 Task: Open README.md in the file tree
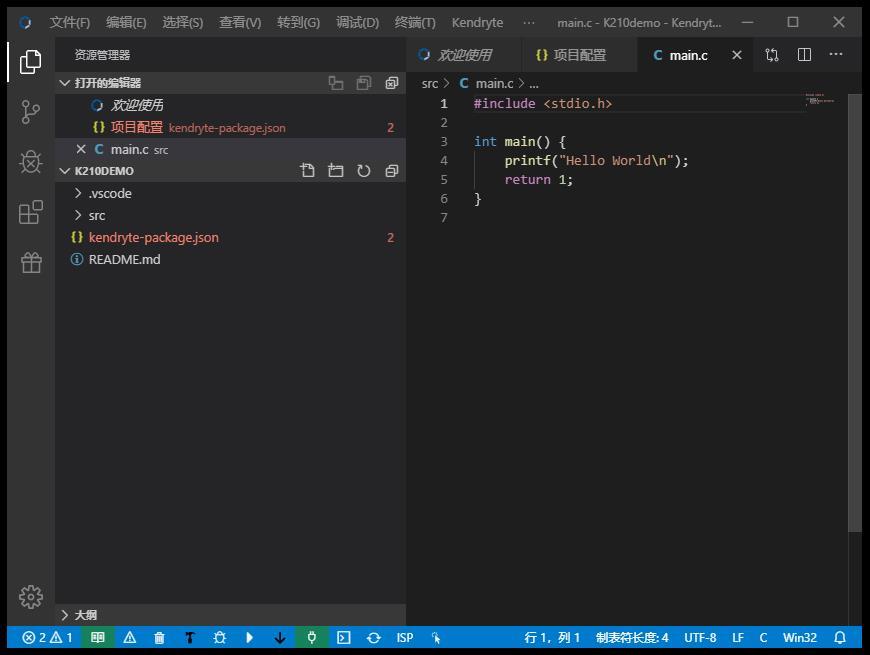click(230, 259)
